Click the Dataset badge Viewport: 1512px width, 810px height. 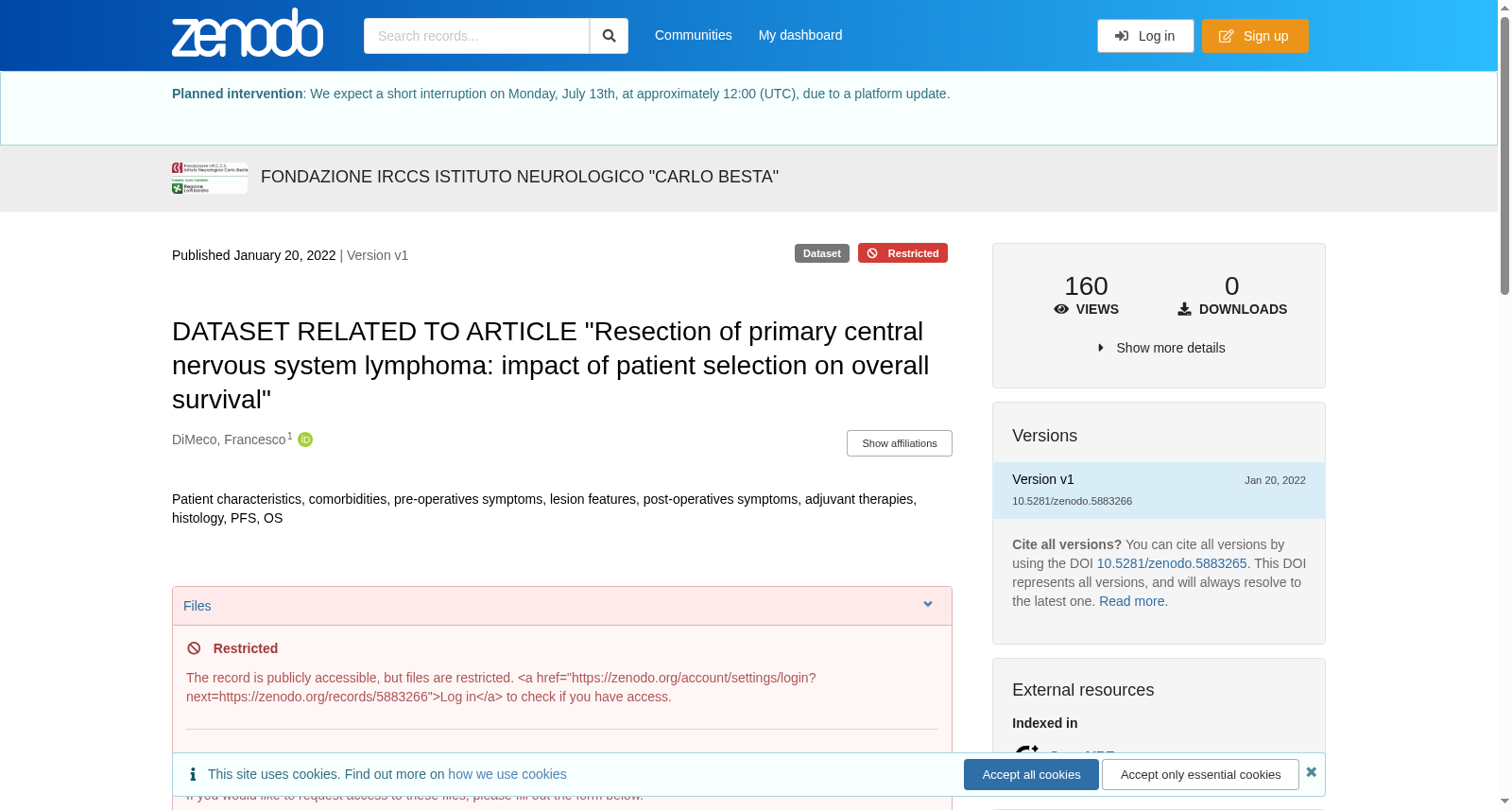tap(821, 253)
